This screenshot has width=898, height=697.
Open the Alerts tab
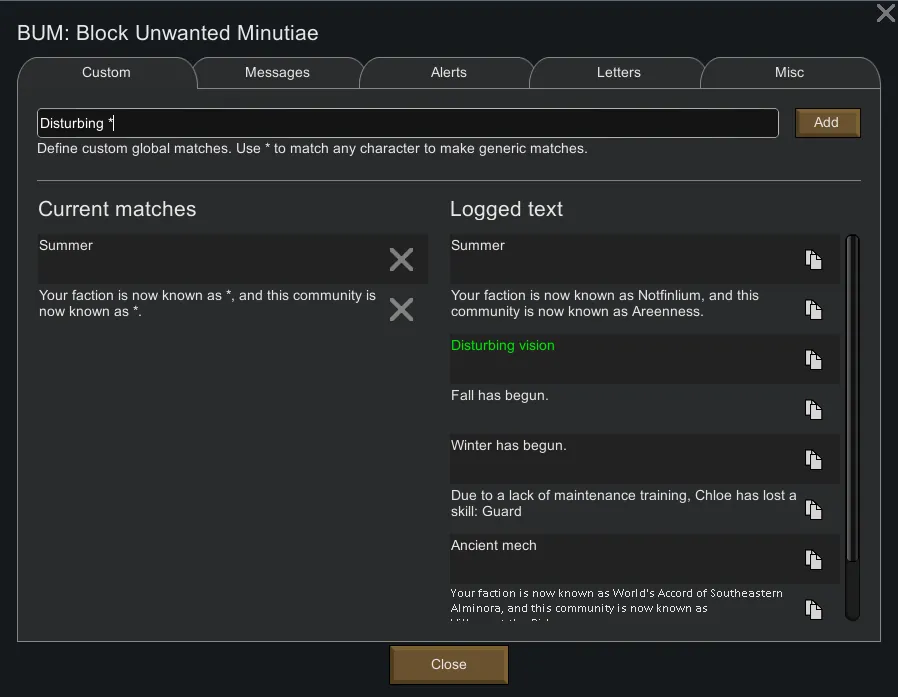click(x=448, y=73)
